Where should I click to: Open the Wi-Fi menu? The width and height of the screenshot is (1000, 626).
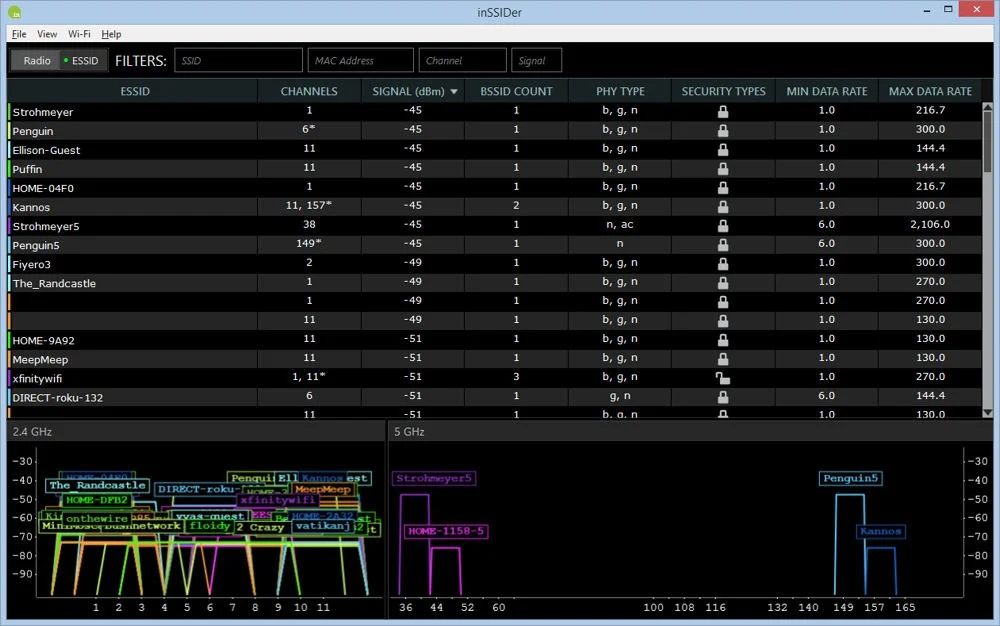coord(79,33)
